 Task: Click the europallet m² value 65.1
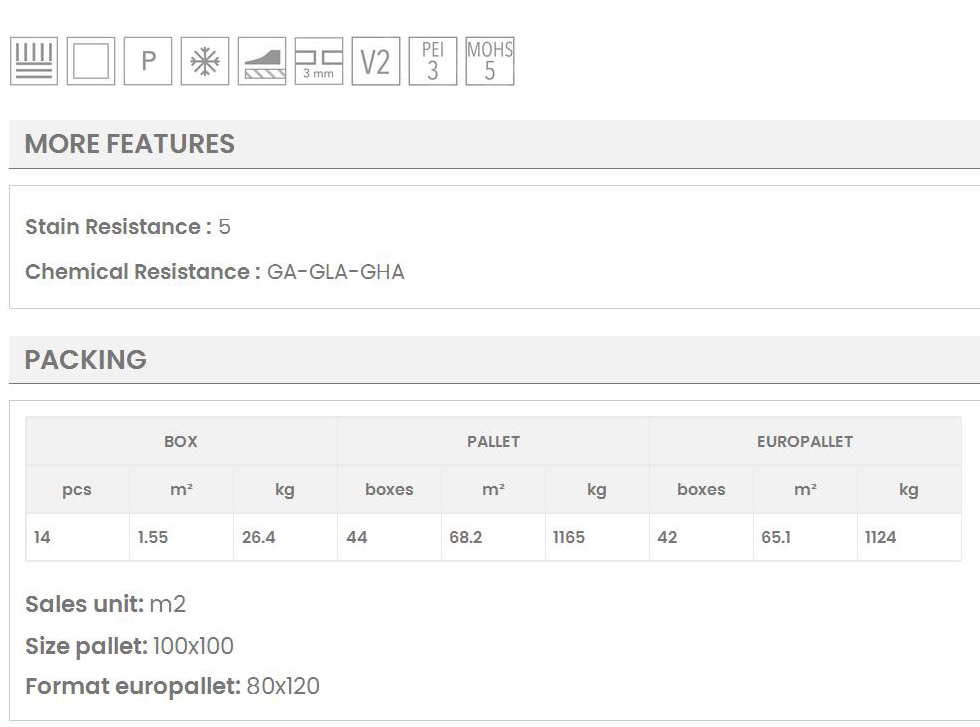(775, 537)
